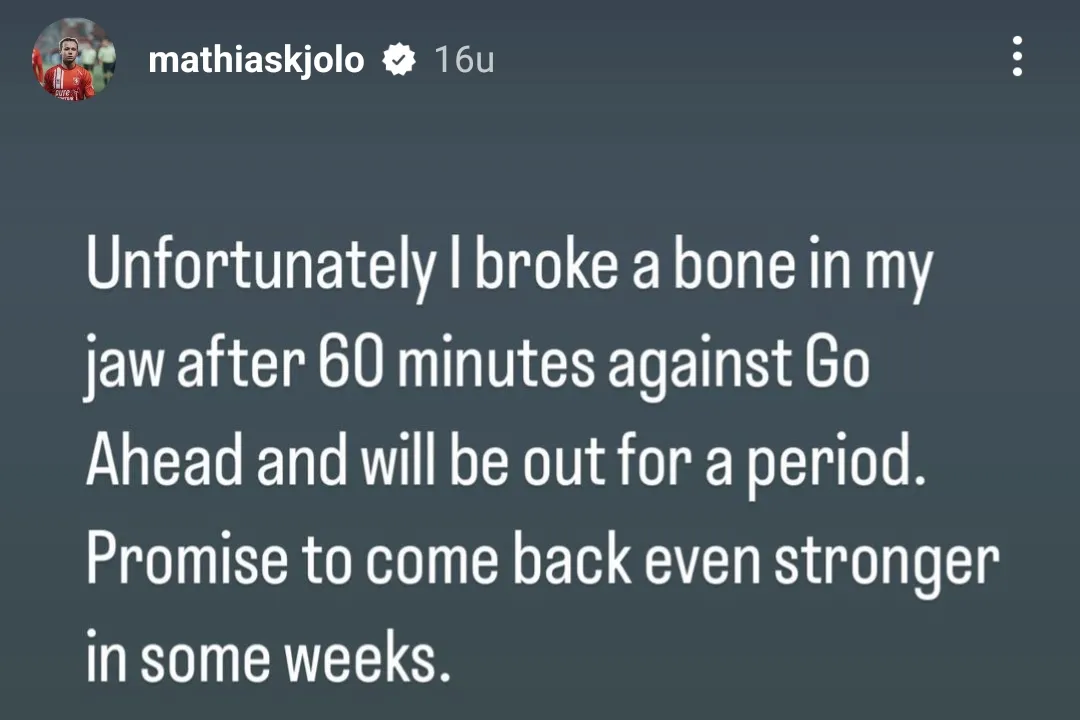Viewport: 1080px width, 720px height.
Task: Tap the line 'in some weeks.'
Action: 270,655
